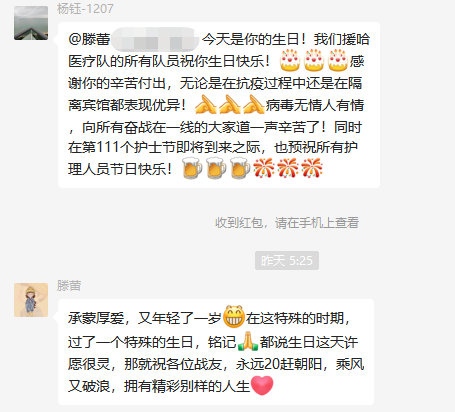Click the sender name 杨钰-1207
The image size is (455, 412).
coord(85,9)
